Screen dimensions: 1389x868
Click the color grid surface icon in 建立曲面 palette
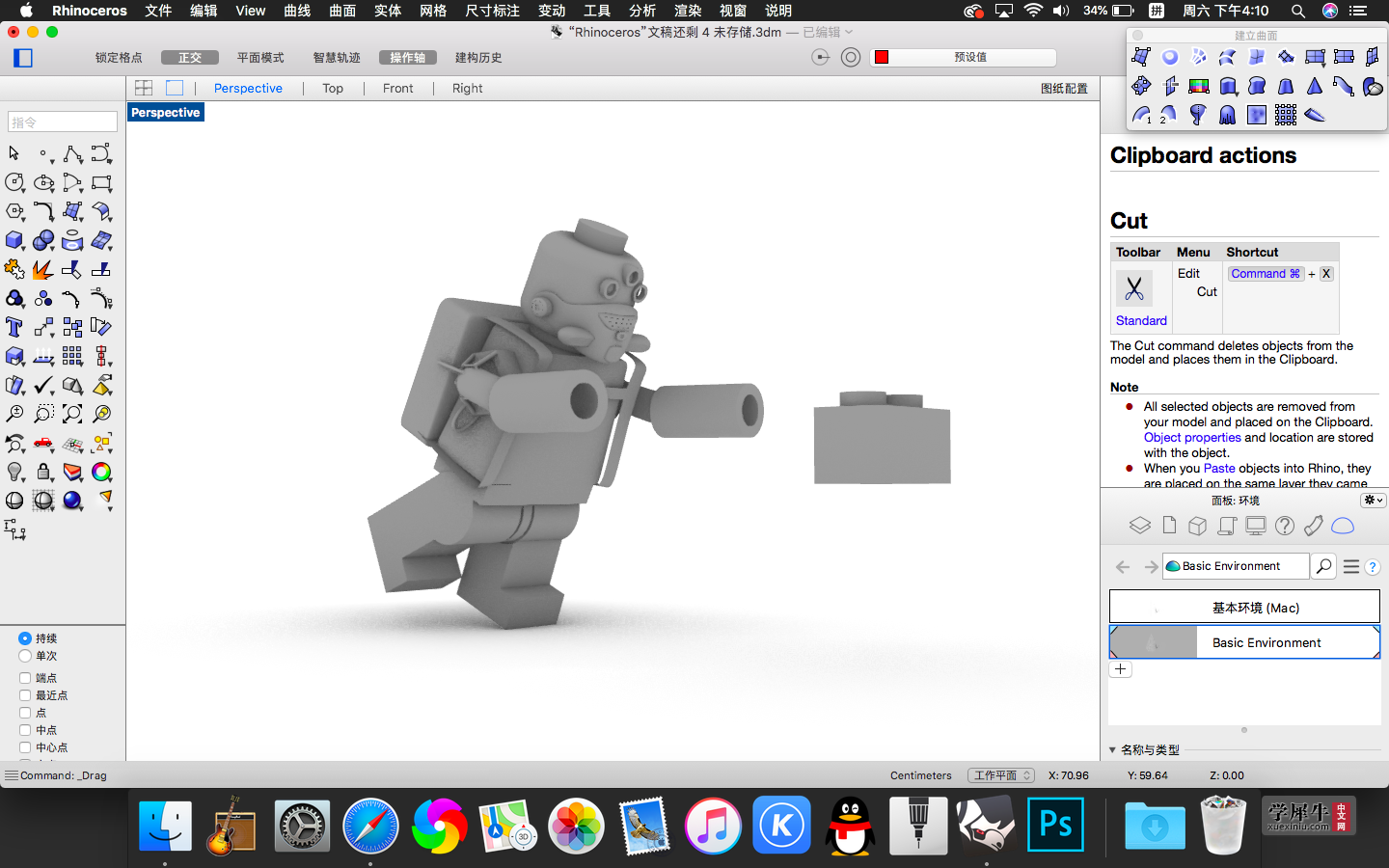pos(1199,86)
